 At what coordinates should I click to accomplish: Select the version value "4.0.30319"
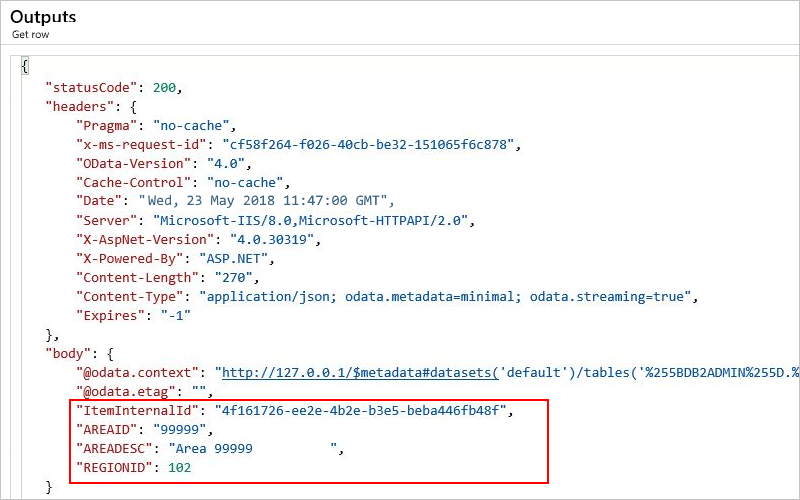coord(272,239)
